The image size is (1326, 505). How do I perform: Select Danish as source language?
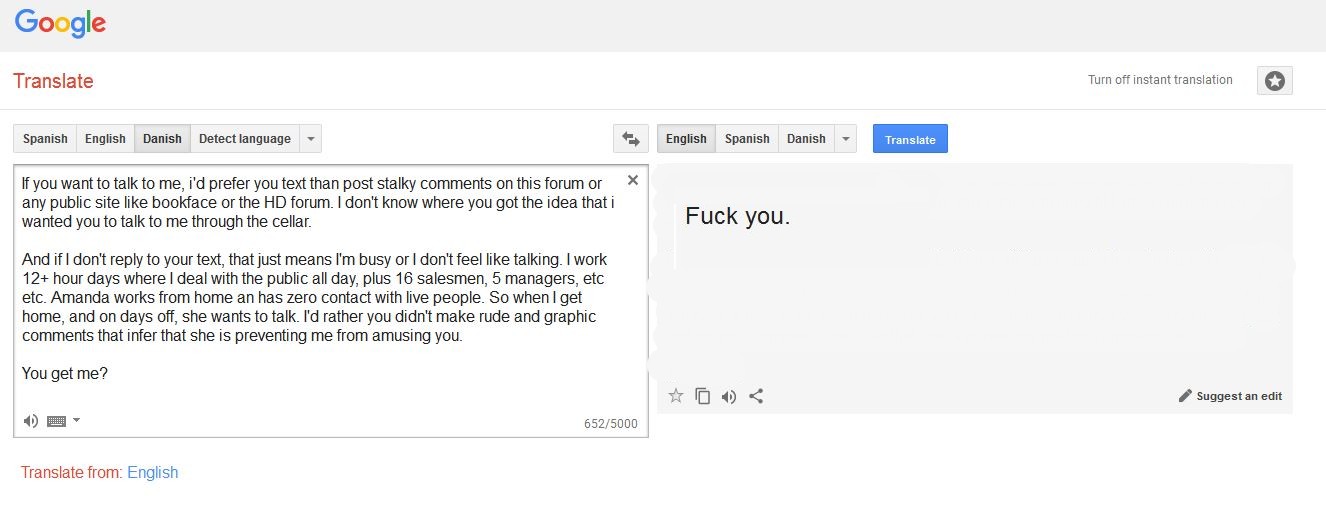[x=162, y=139]
